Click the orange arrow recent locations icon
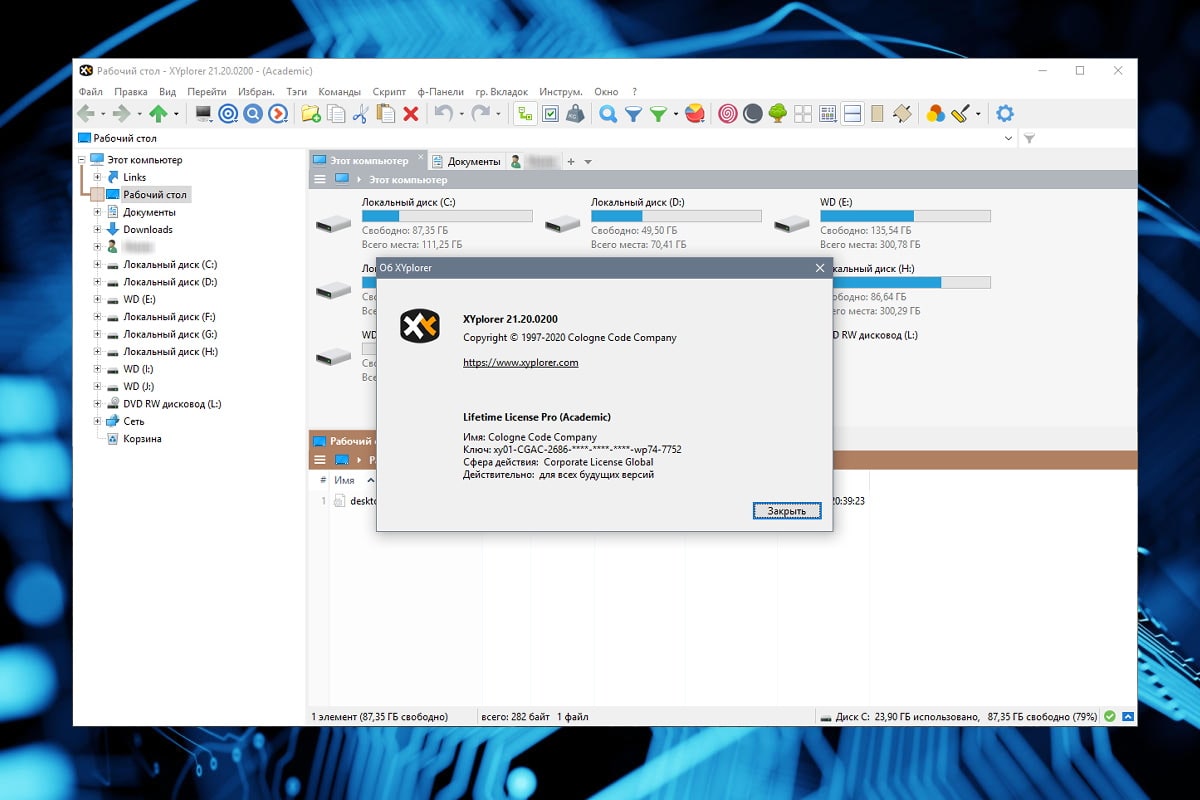Viewport: 1200px width, 800px height. (x=278, y=114)
